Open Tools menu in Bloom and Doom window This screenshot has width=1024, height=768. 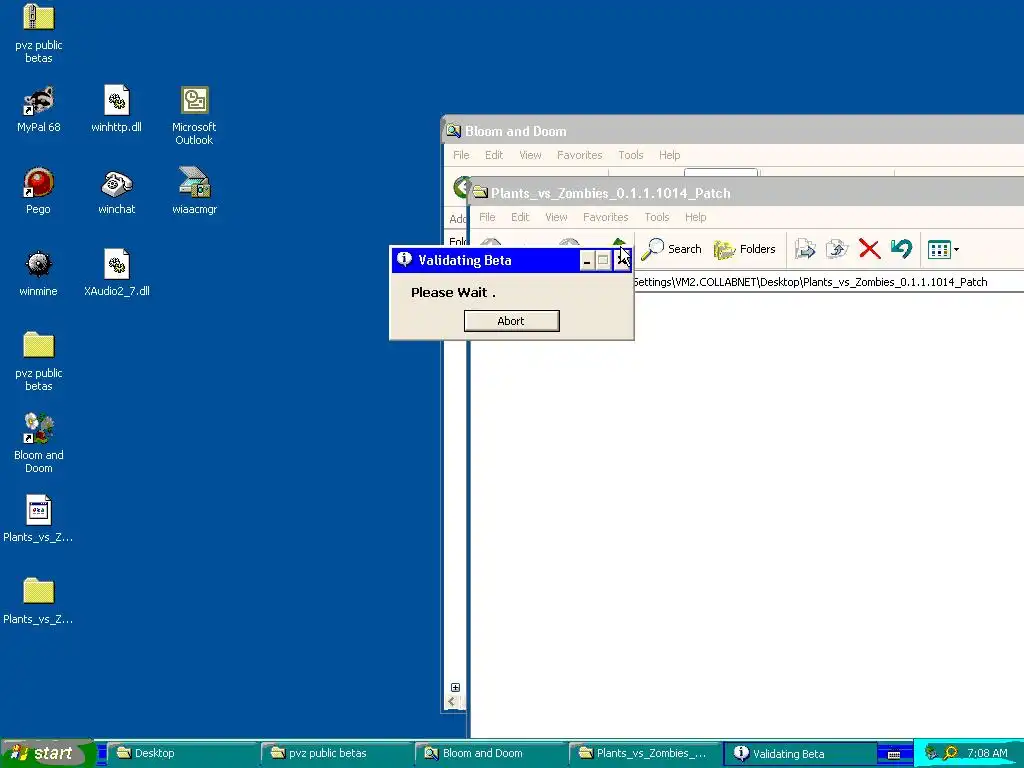tap(631, 155)
